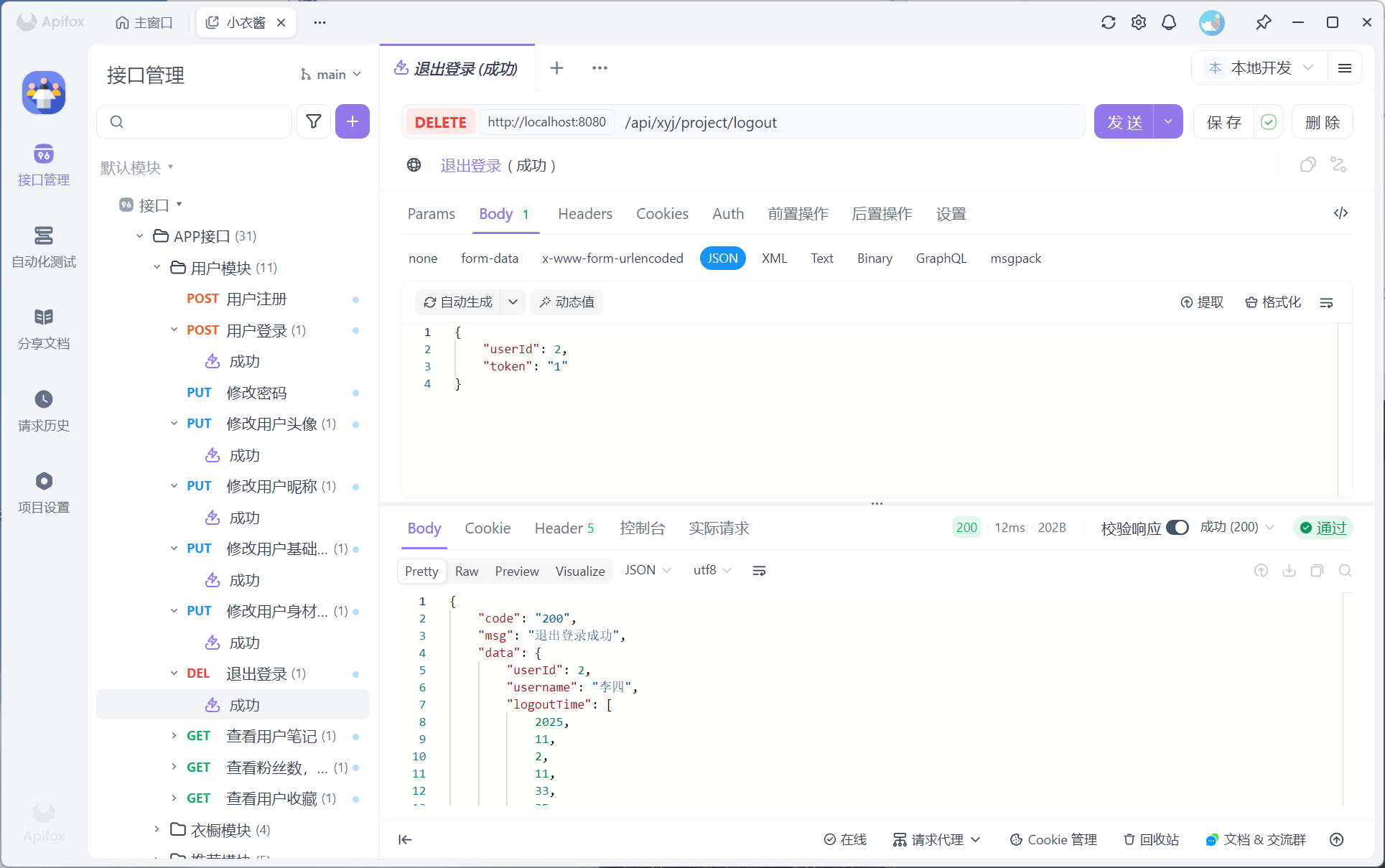The width and height of the screenshot is (1385, 868).
Task: Open the notification bell
Action: [x=1169, y=22]
